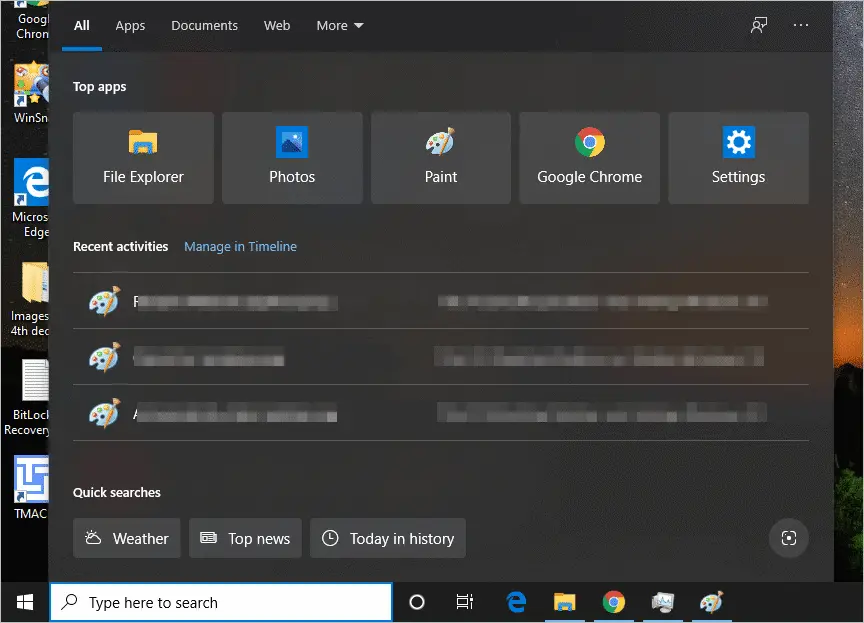Screen dimensions: 864x623
Task: Switch to the Apps tab
Action: 130,26
